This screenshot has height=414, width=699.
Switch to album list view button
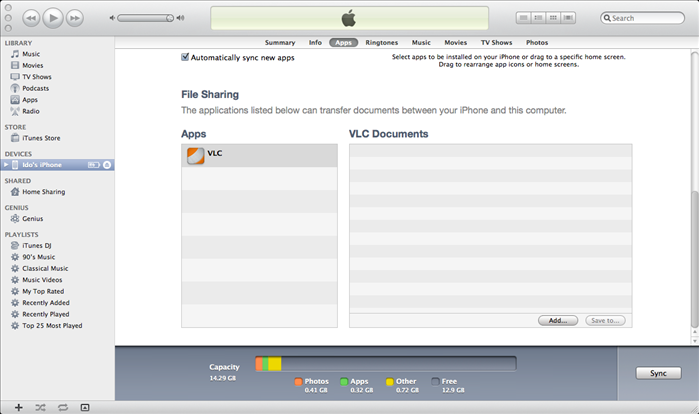pyautogui.click(x=539, y=18)
